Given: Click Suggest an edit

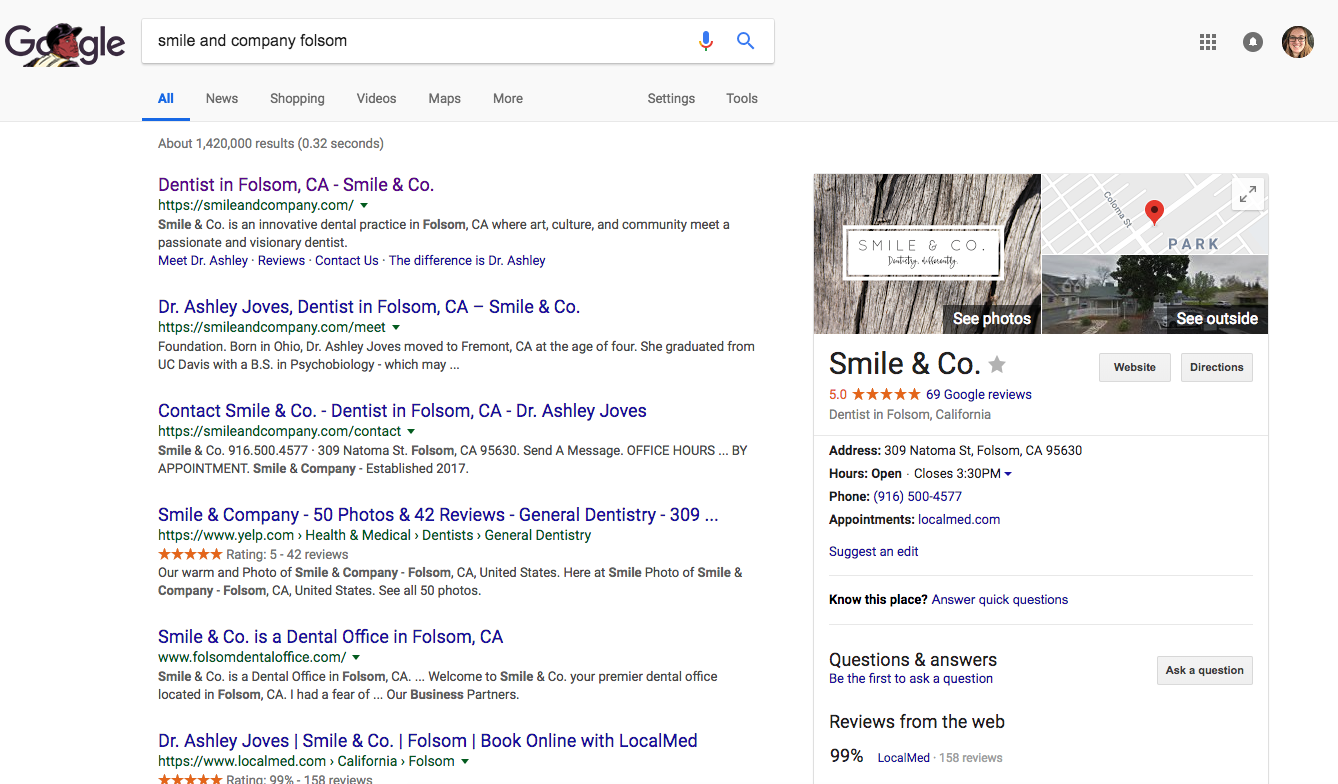Looking at the screenshot, I should (874, 551).
